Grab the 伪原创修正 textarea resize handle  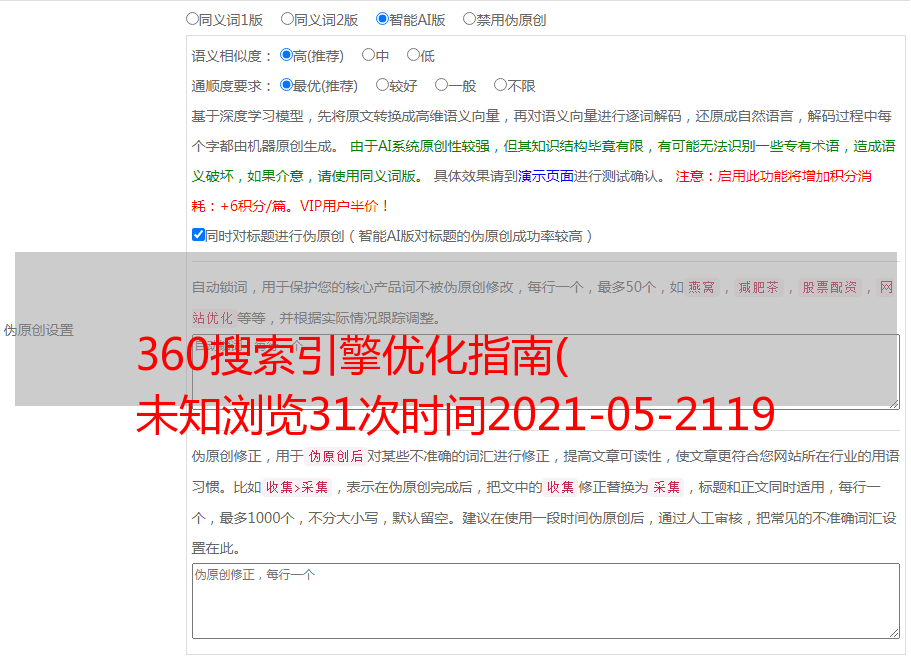tap(894, 634)
